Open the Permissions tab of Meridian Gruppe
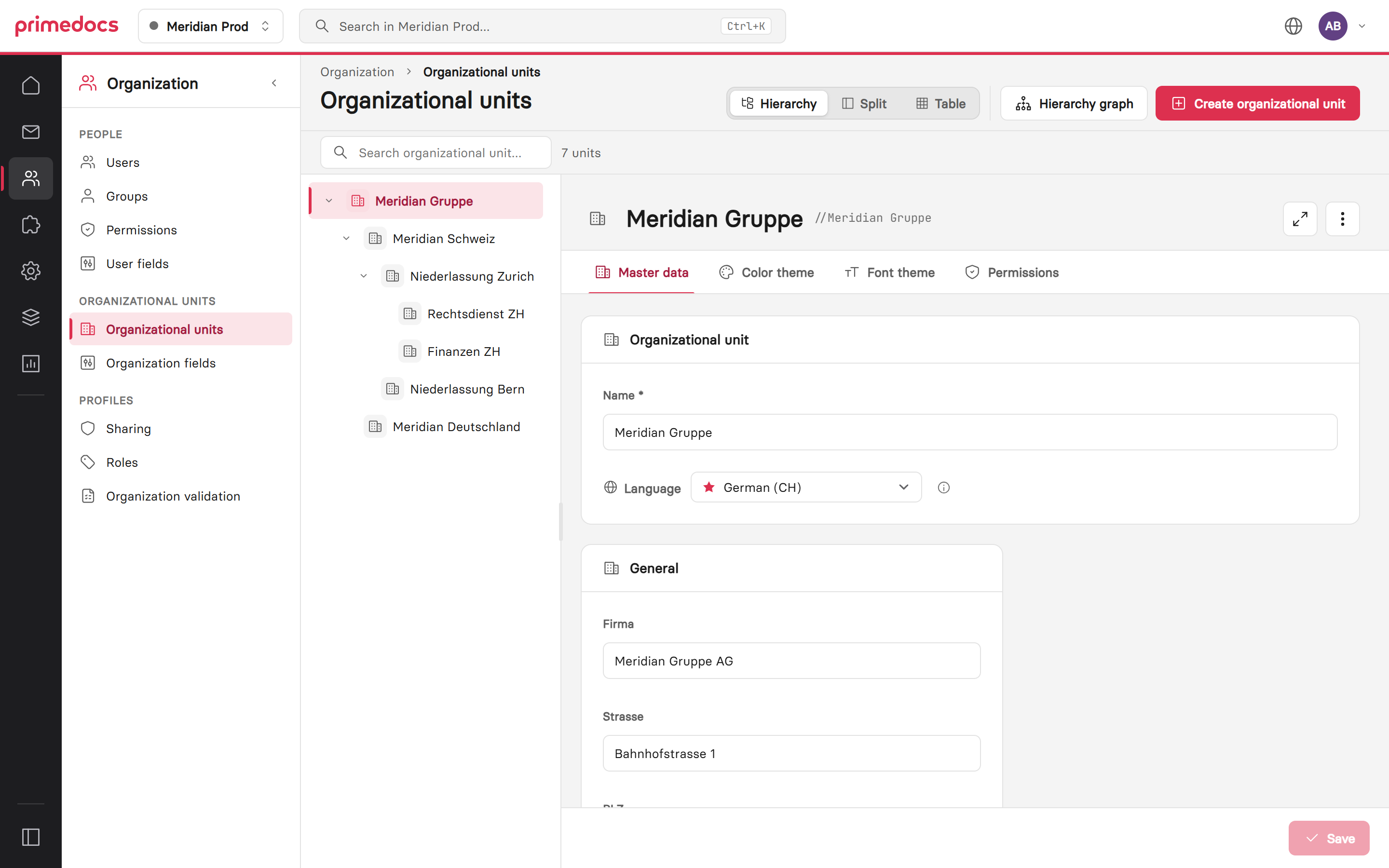The height and width of the screenshot is (868, 1389). (1011, 272)
